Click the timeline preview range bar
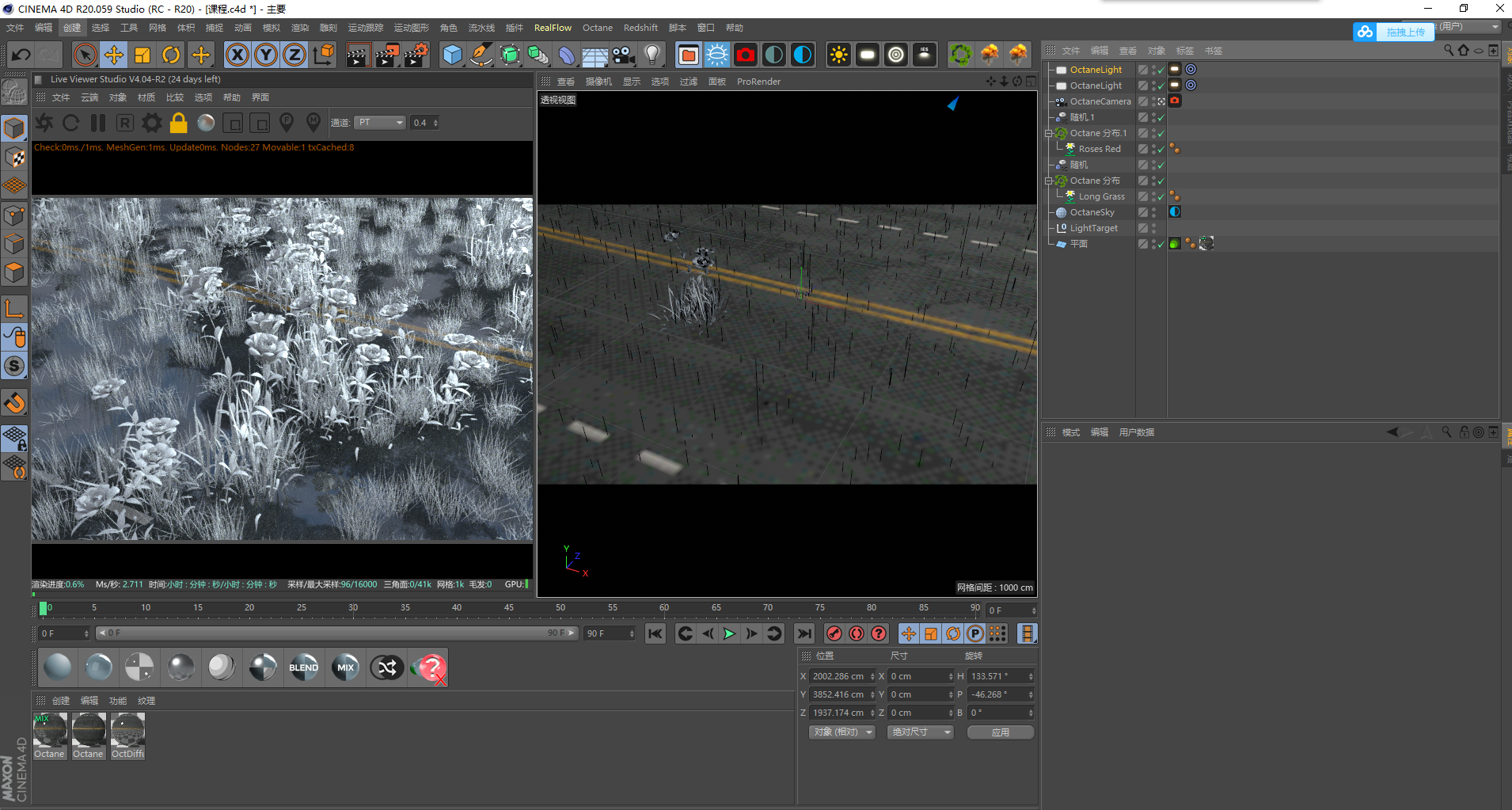This screenshot has height=810, width=1512. click(336, 633)
